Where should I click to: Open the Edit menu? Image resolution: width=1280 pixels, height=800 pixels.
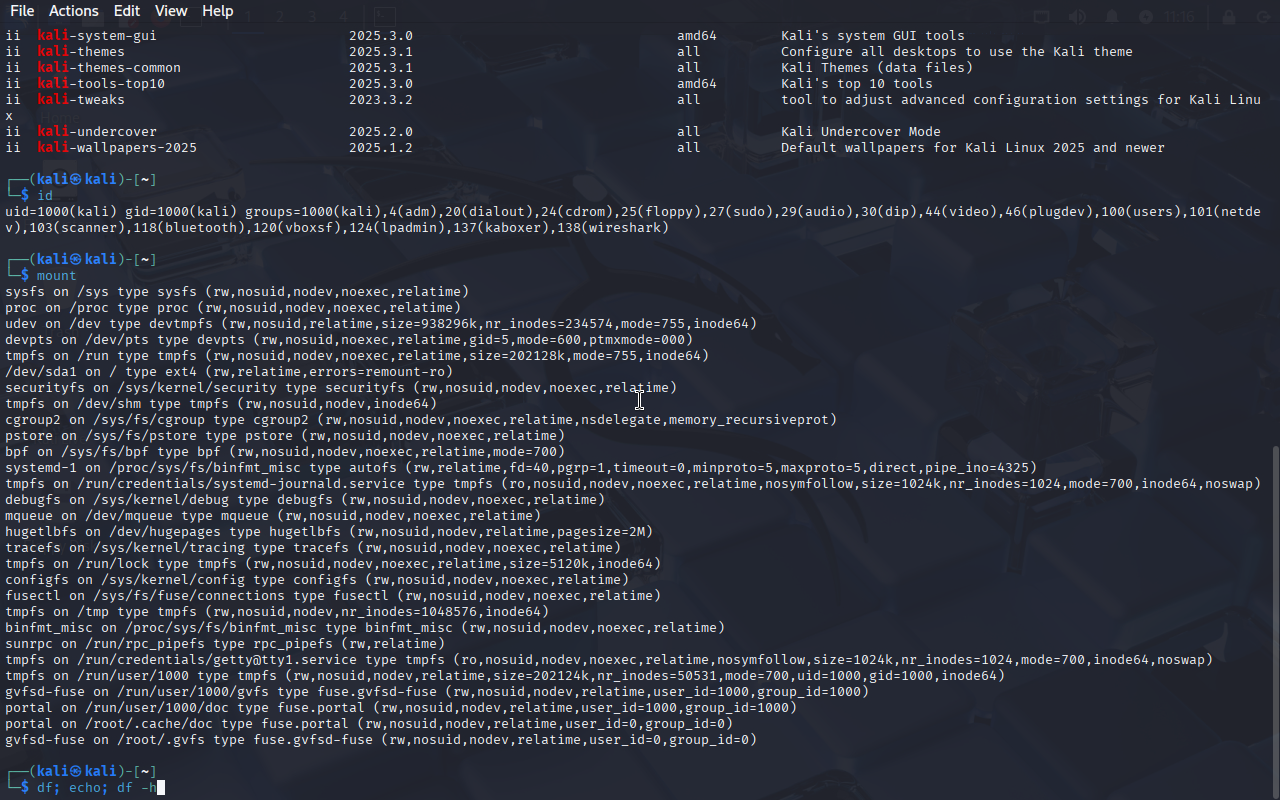pyautogui.click(x=127, y=11)
